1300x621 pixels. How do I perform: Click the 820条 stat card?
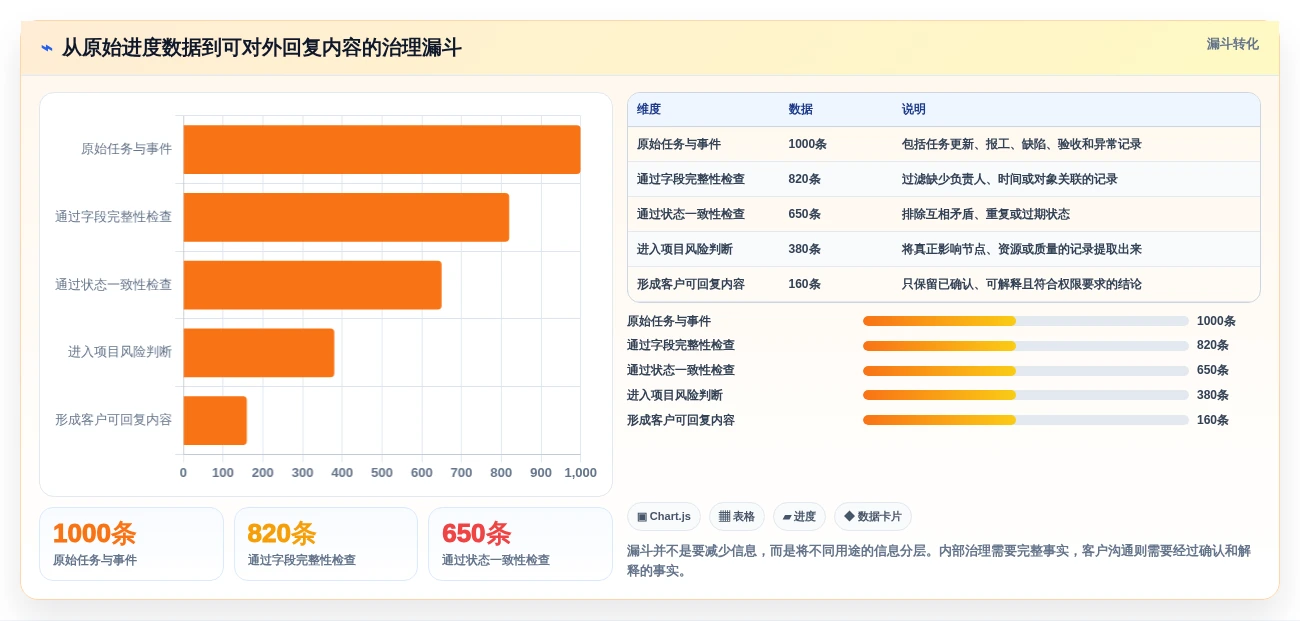(326, 544)
